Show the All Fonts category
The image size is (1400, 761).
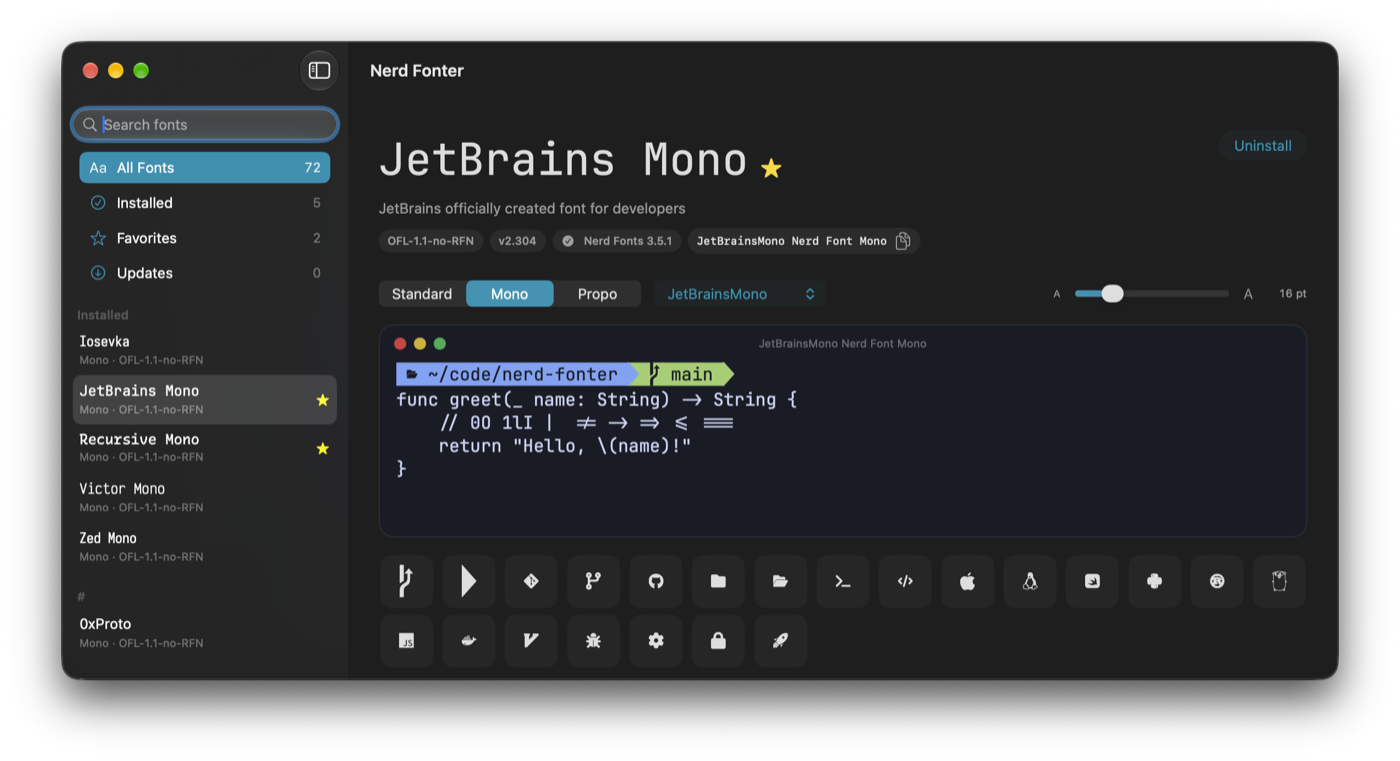click(x=205, y=168)
